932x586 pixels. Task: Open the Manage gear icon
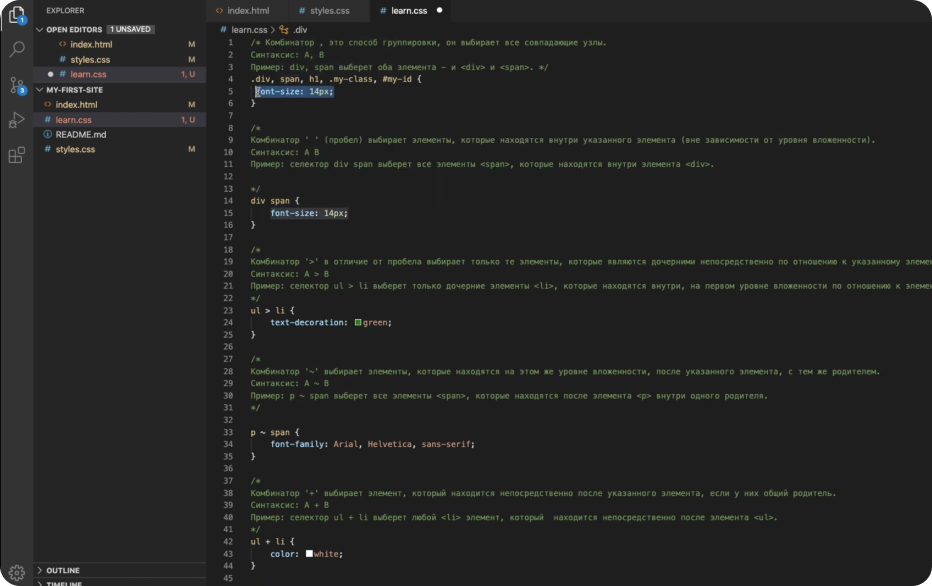pos(17,572)
